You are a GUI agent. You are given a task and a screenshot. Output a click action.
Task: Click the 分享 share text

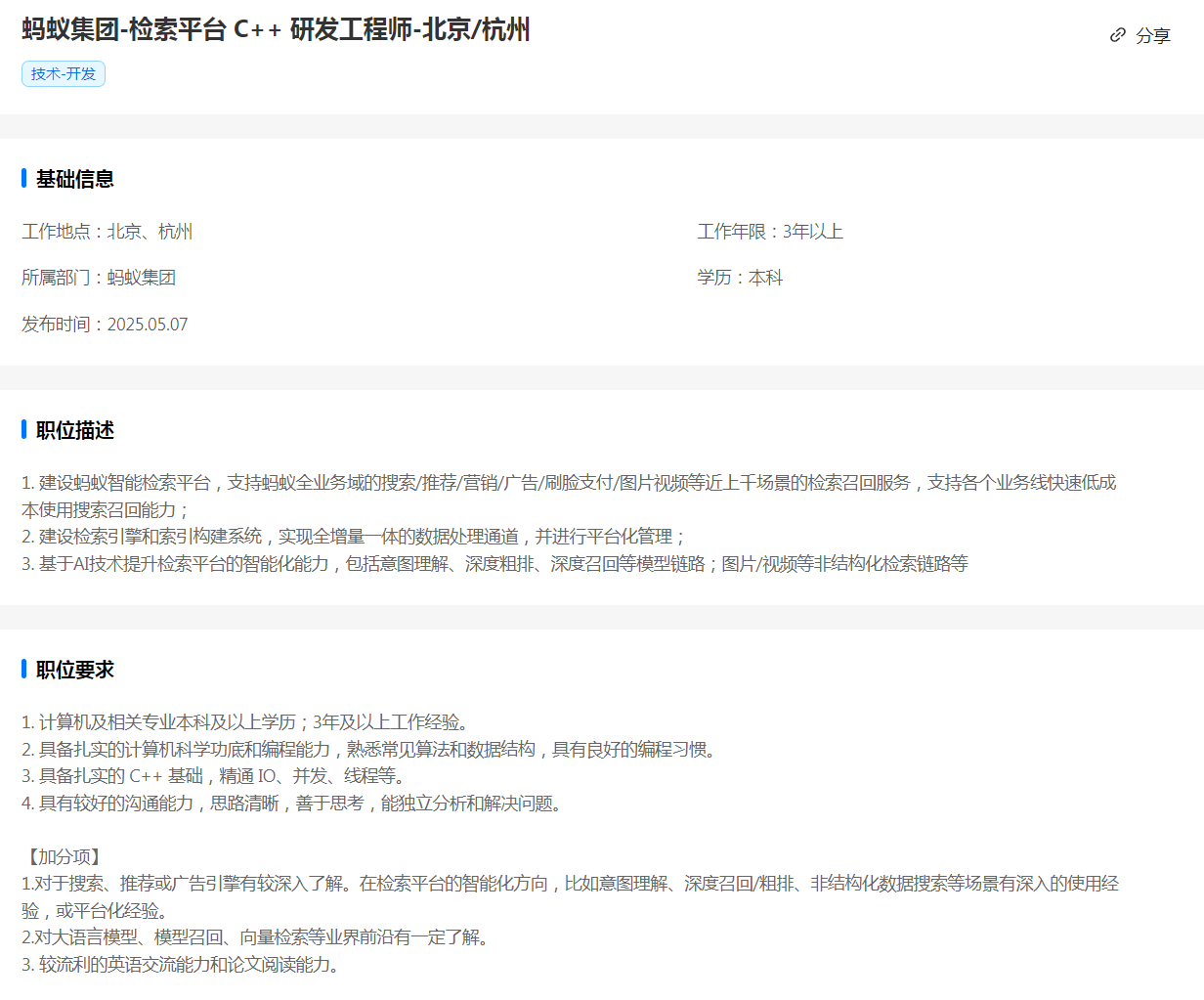(1153, 36)
